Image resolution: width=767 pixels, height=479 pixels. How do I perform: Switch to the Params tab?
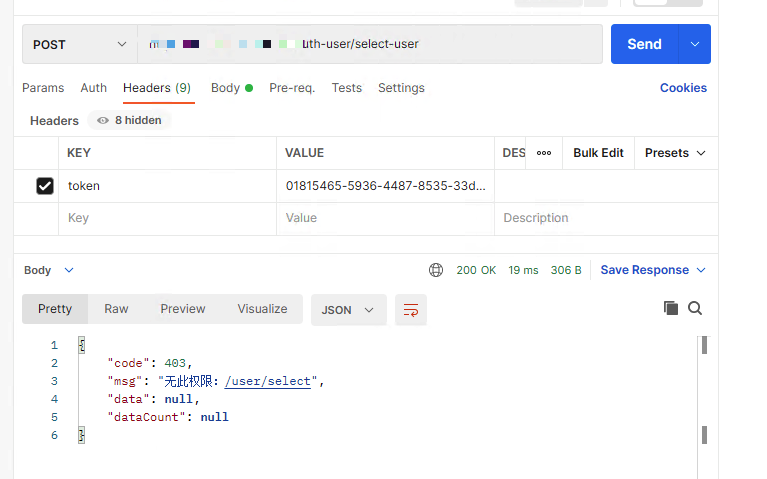(43, 88)
